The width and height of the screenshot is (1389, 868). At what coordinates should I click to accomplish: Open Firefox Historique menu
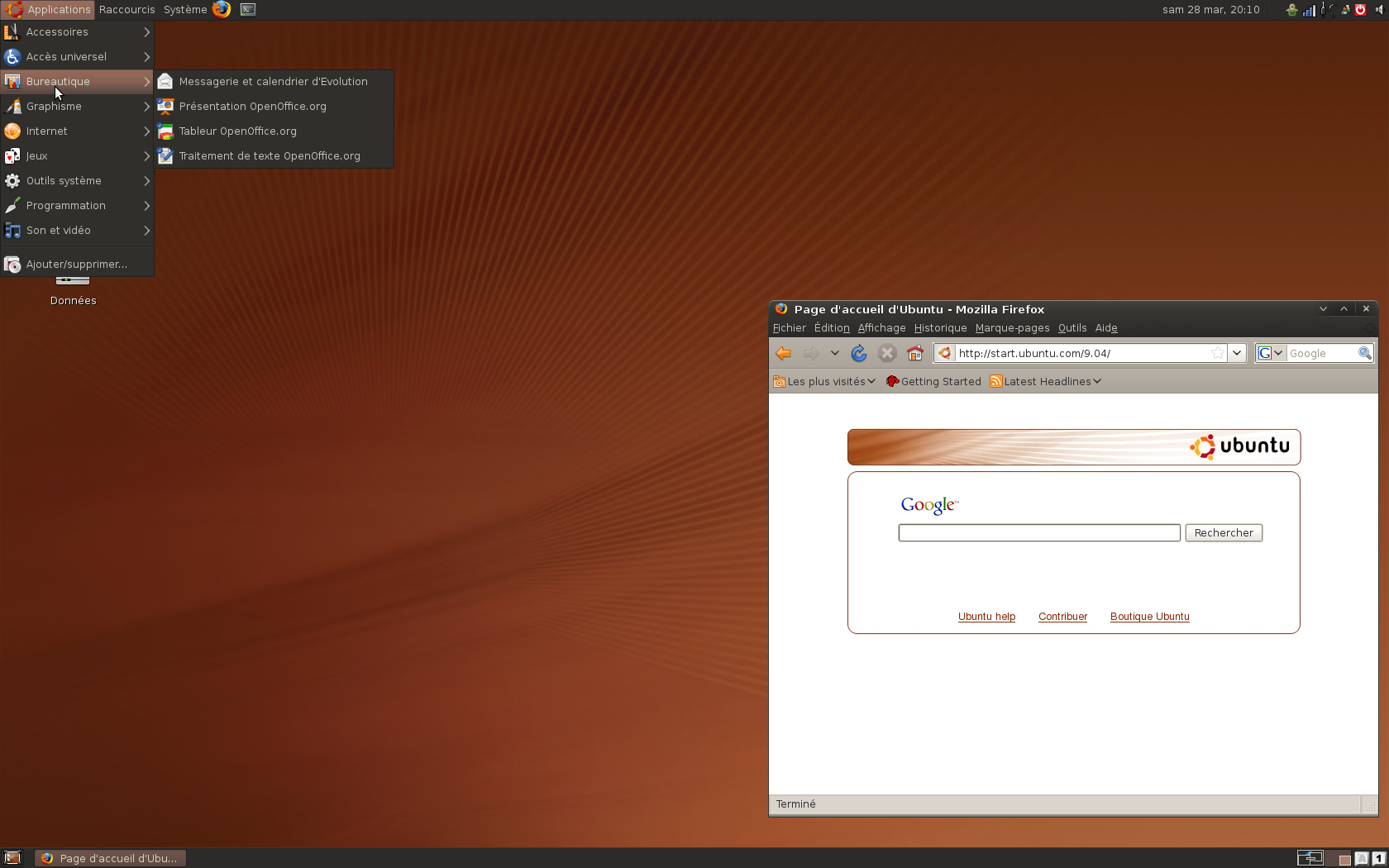click(x=940, y=328)
